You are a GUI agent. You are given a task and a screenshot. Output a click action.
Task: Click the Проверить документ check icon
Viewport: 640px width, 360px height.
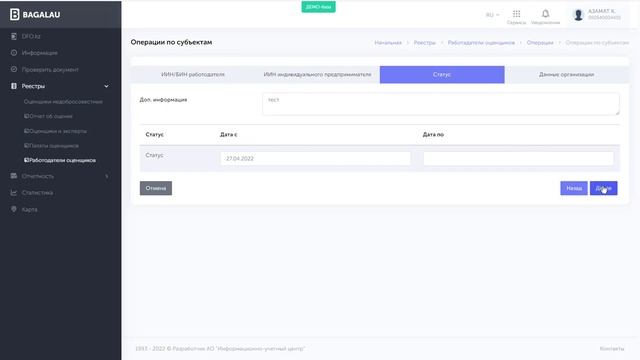pos(14,69)
